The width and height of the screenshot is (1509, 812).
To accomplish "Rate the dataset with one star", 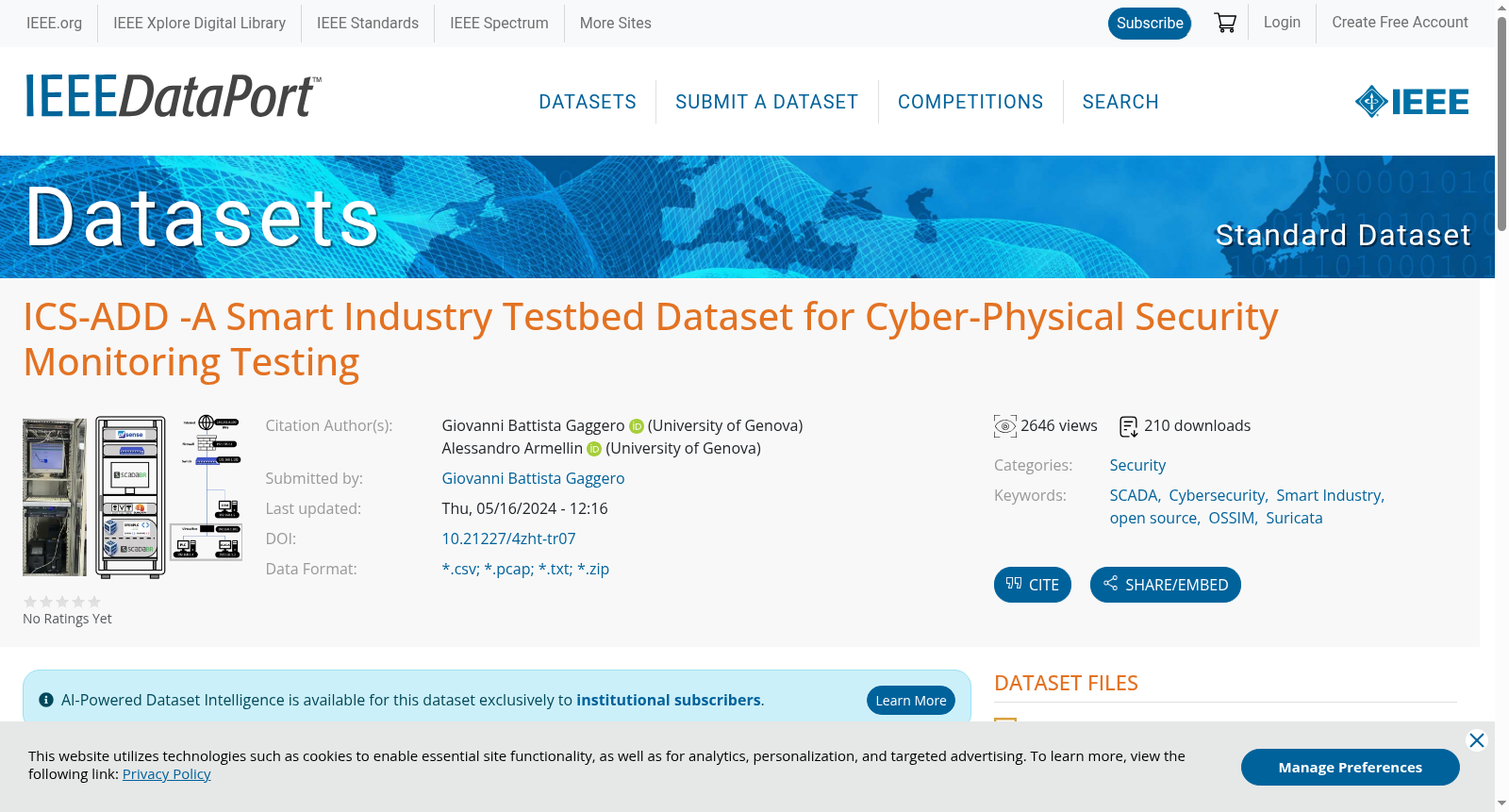I will pos(30,602).
